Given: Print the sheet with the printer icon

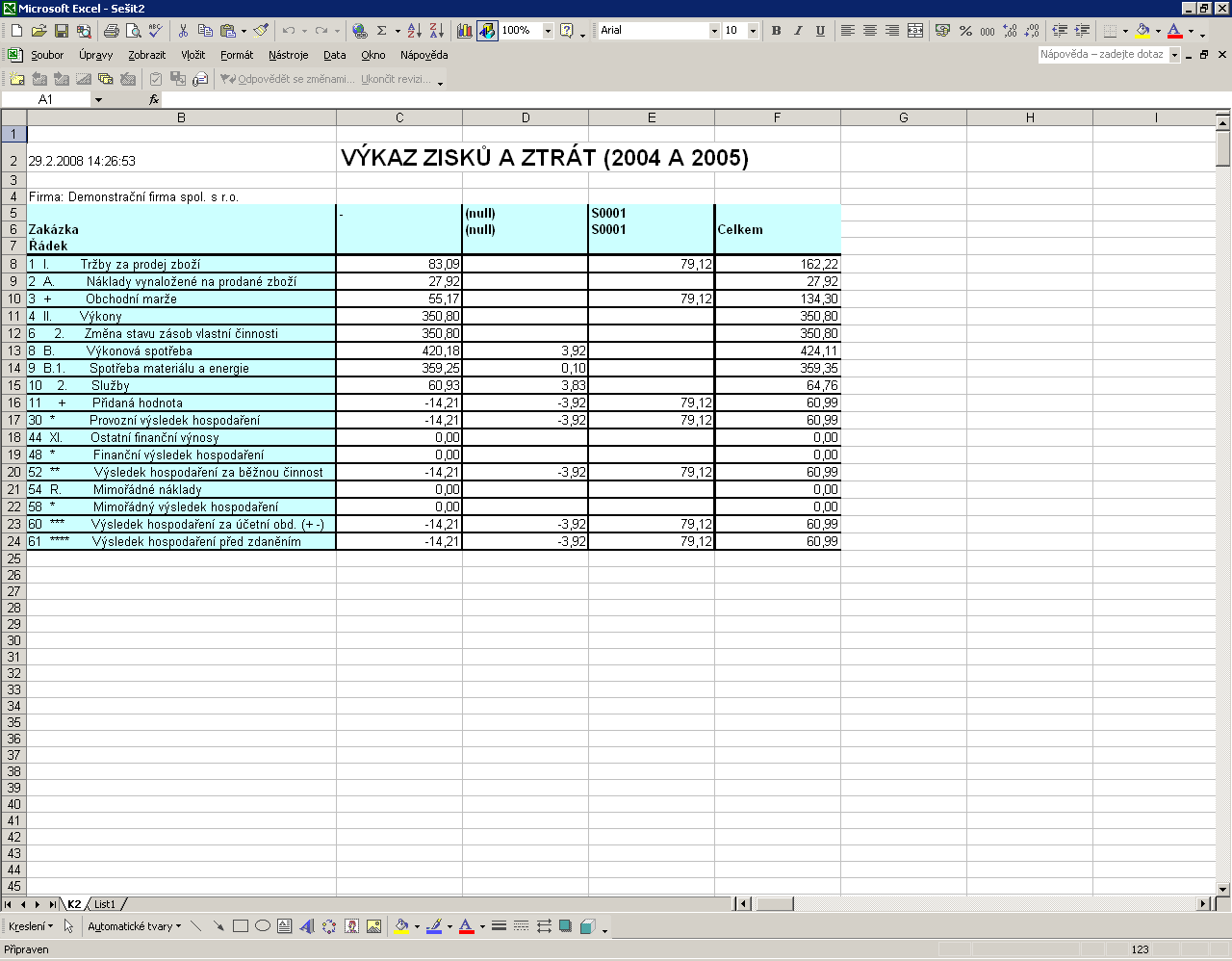Looking at the screenshot, I should [x=111, y=31].
